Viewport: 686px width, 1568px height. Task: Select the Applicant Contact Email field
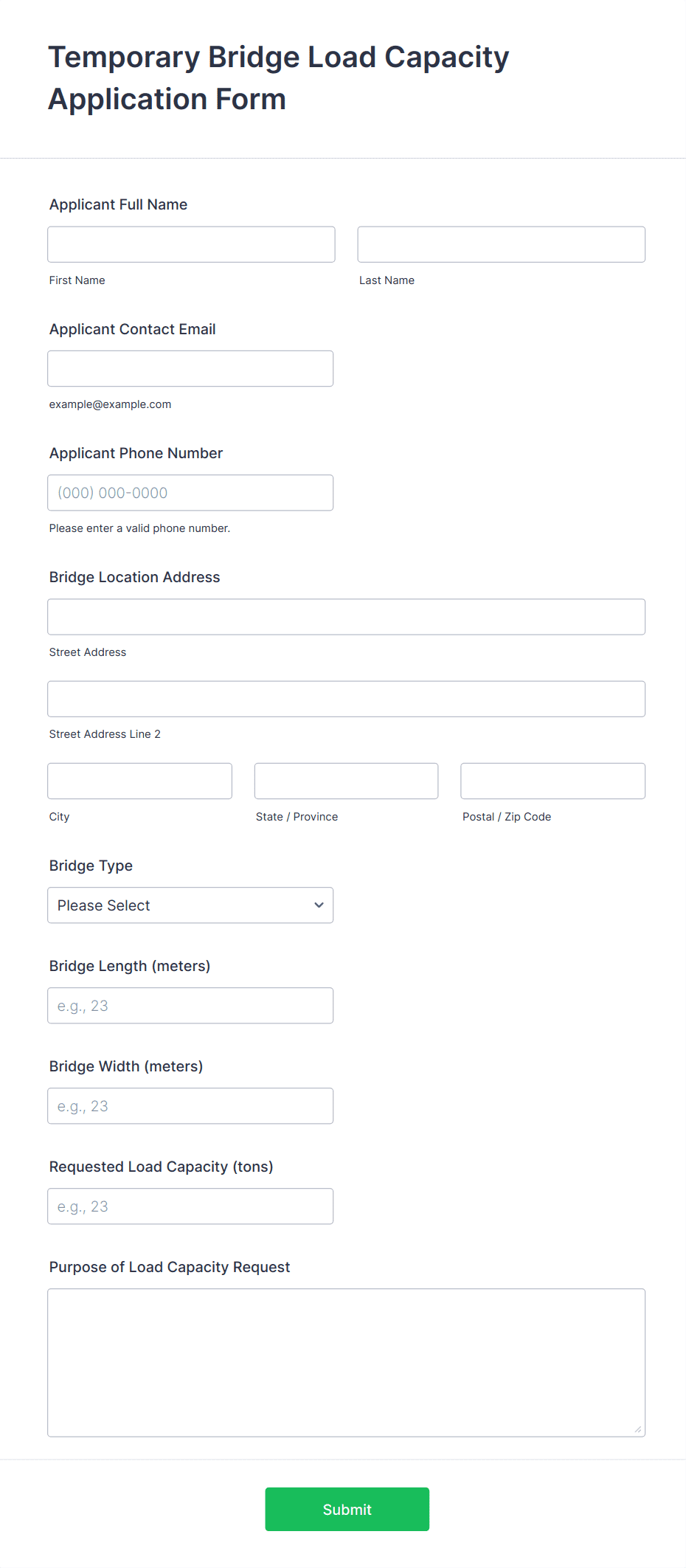coord(190,368)
